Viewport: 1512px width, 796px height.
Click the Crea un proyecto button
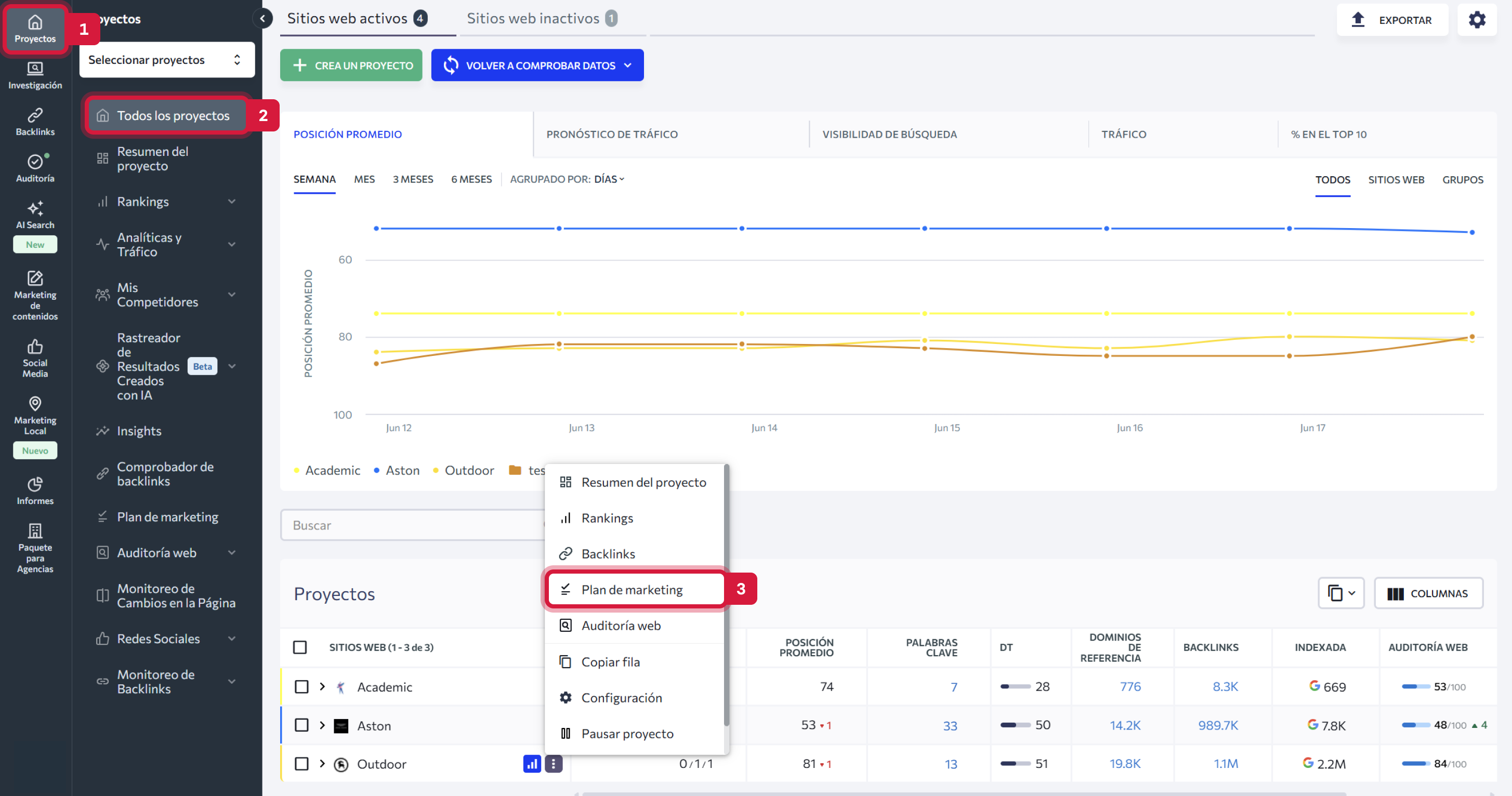click(351, 65)
